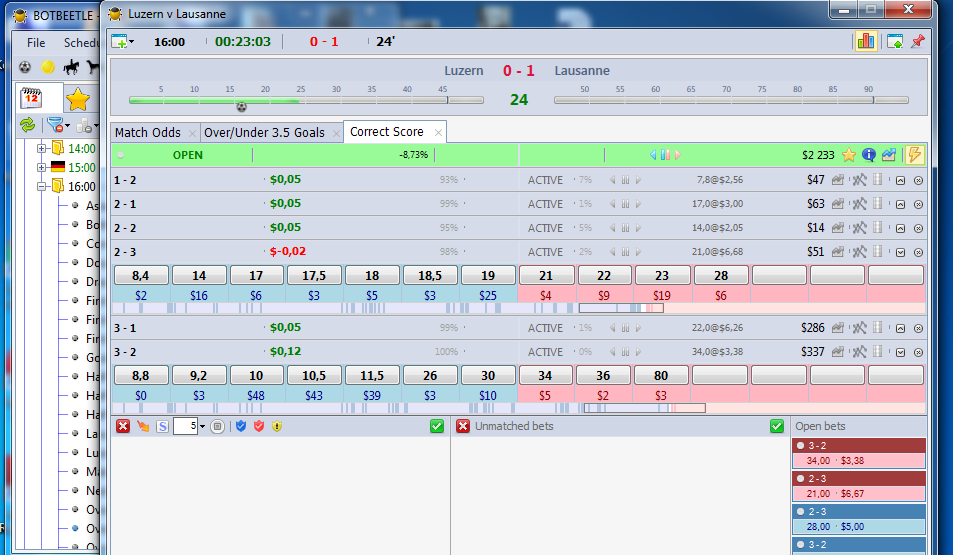Close the Match Odds tab

tap(192, 133)
